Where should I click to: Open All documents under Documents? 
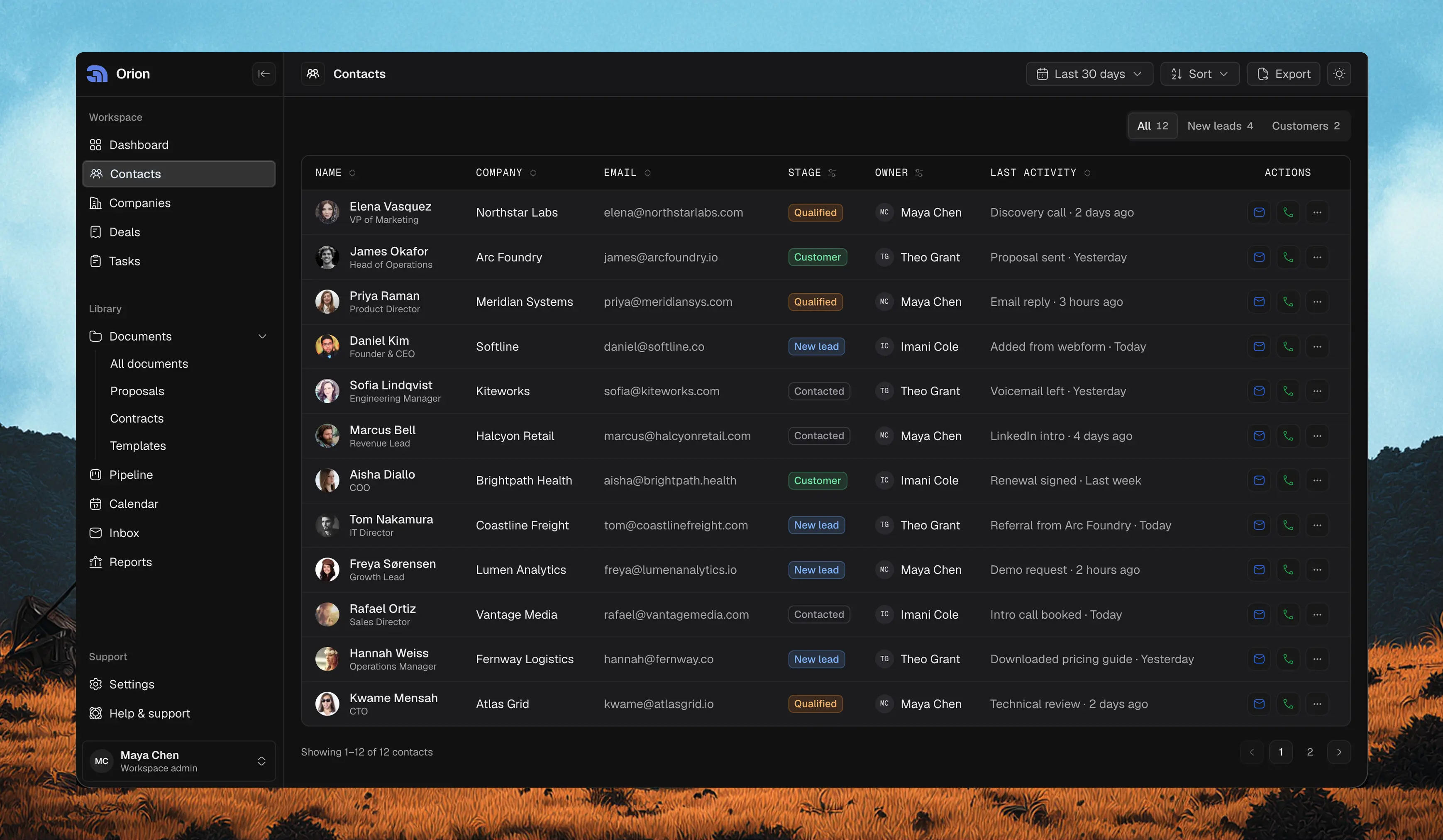149,364
